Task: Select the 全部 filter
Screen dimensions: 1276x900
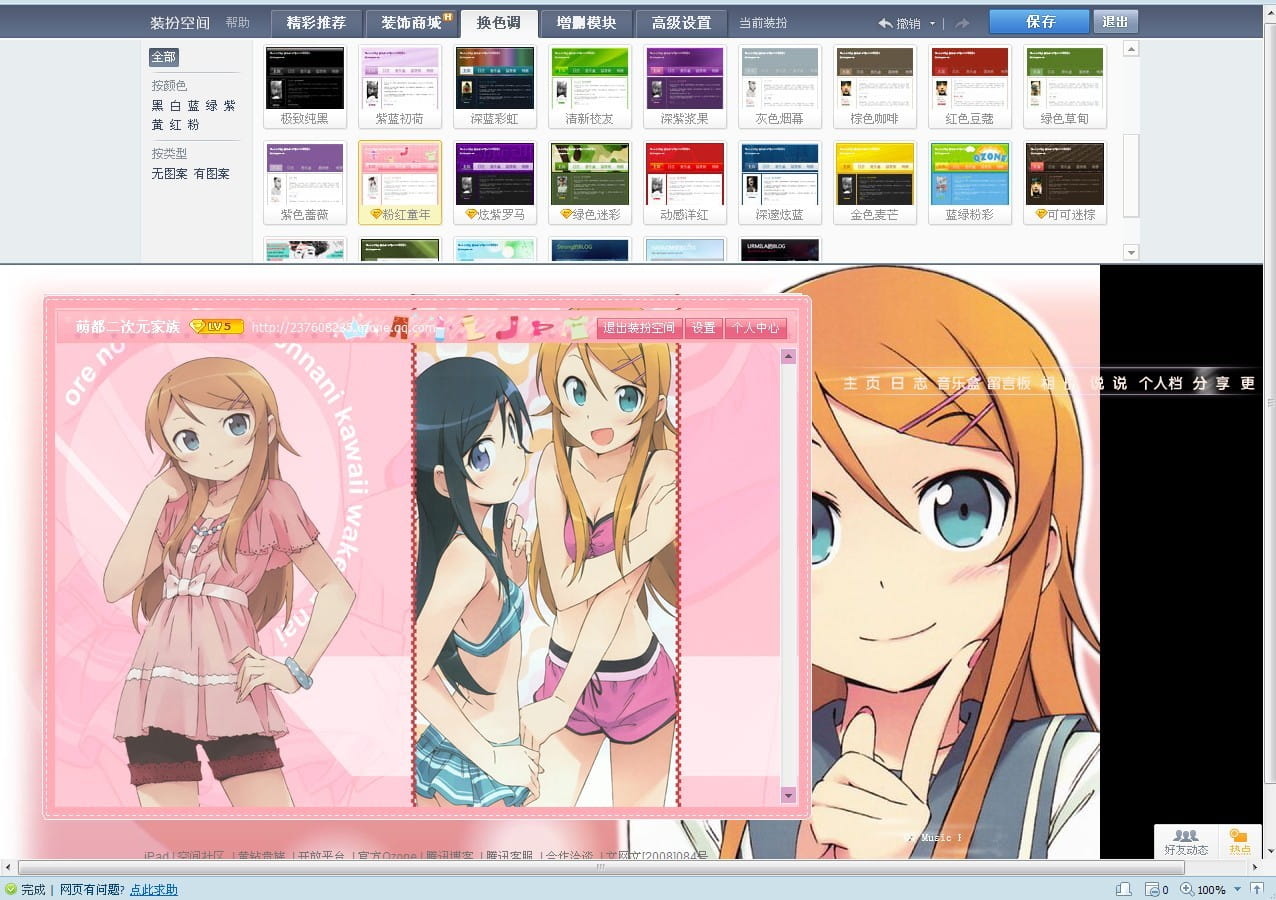Action: pos(163,57)
